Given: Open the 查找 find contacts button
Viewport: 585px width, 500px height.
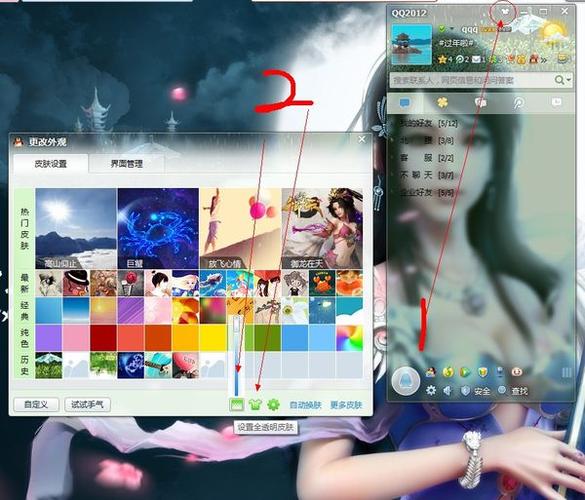Looking at the screenshot, I should coord(513,391).
